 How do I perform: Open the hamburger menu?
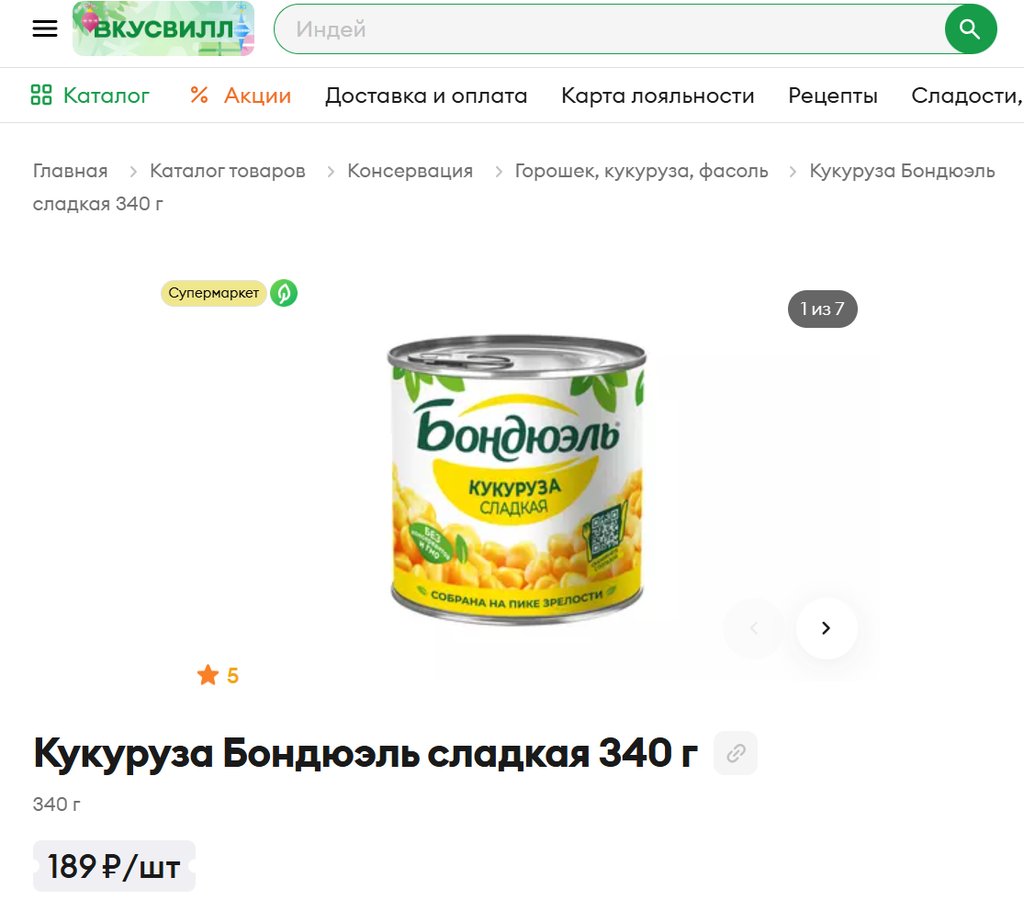click(44, 29)
